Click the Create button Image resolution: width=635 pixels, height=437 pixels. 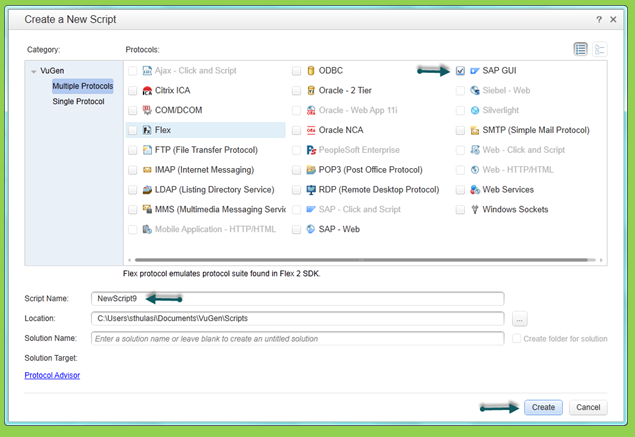[543, 407]
